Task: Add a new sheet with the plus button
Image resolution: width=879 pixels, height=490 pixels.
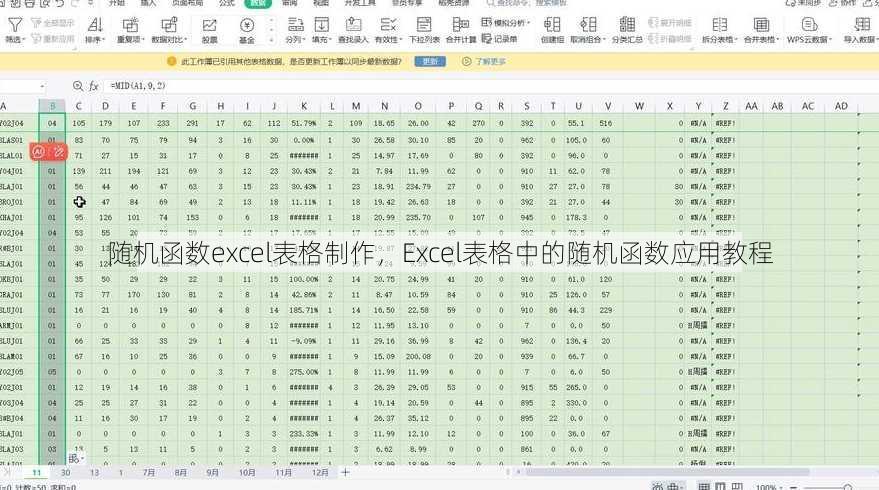Action: [x=345, y=473]
